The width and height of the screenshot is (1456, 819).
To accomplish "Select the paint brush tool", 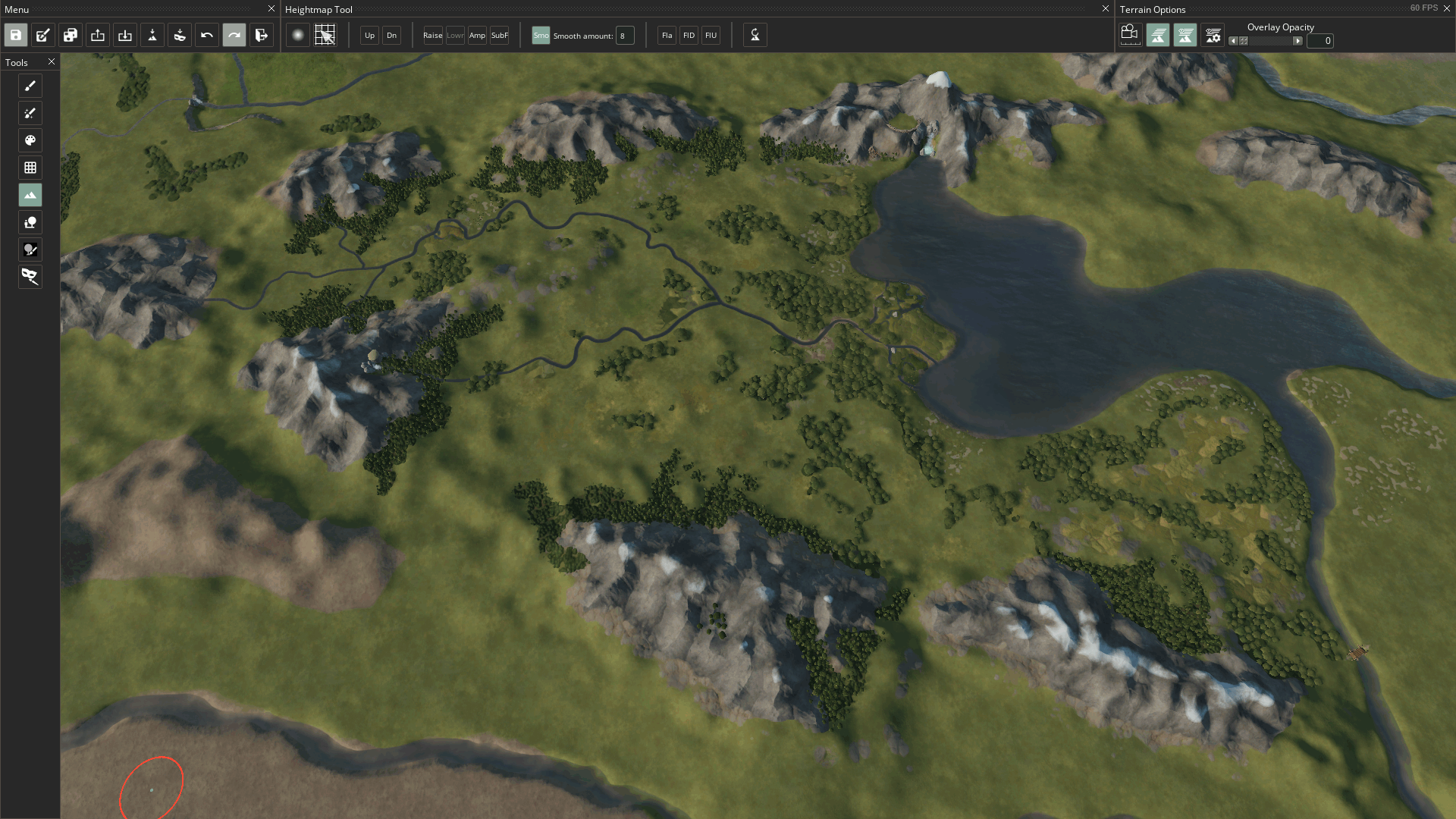I will click(30, 86).
